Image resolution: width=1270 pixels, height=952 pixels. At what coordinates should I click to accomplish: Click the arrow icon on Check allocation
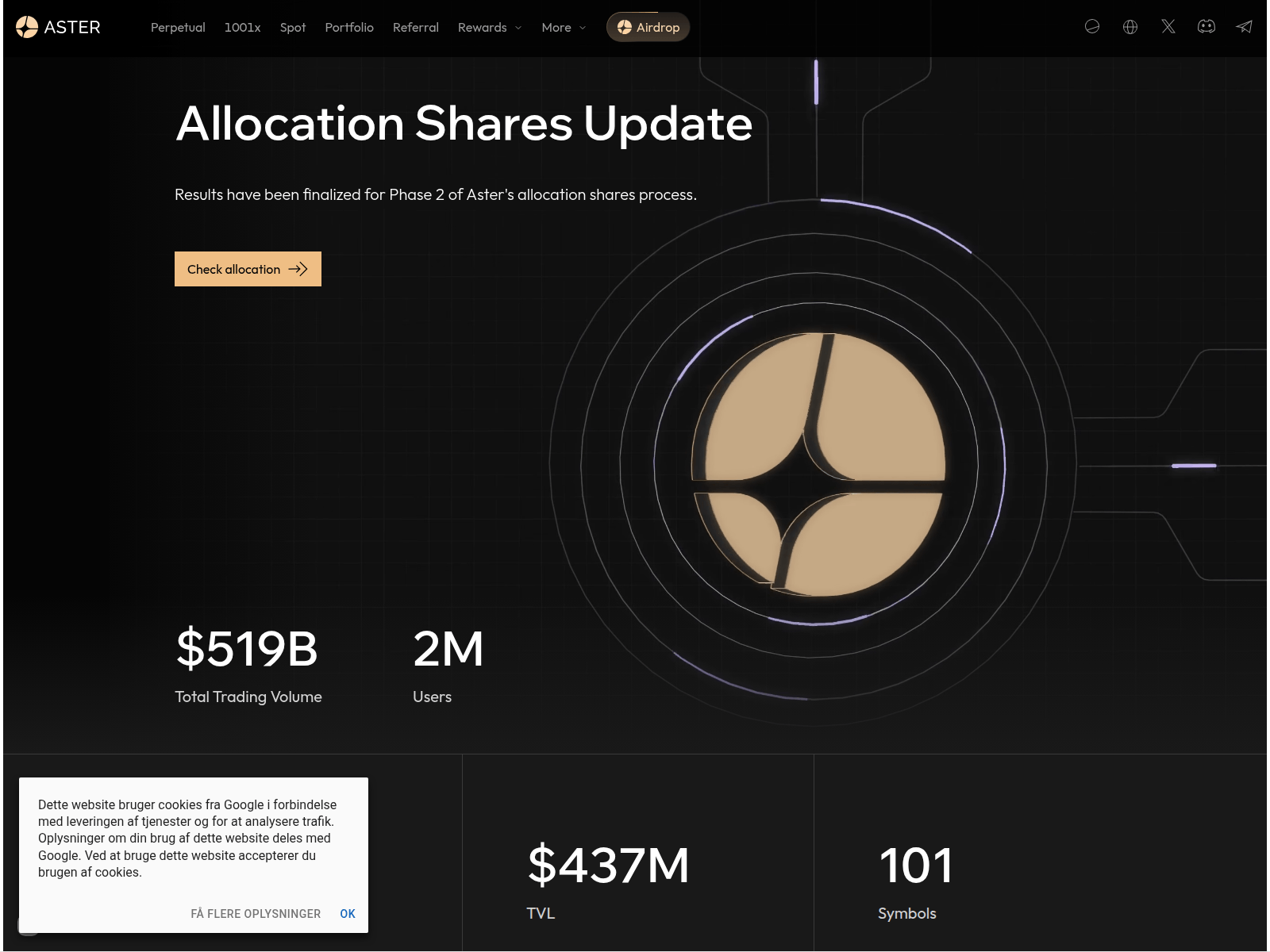point(298,269)
